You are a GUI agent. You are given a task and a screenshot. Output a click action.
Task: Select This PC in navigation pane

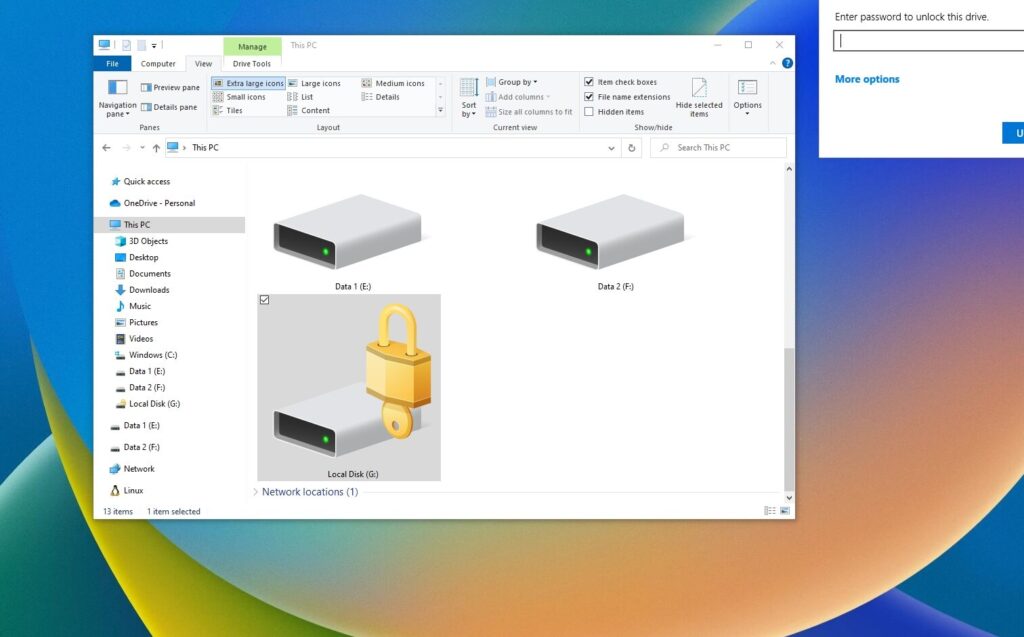pyautogui.click(x=136, y=225)
